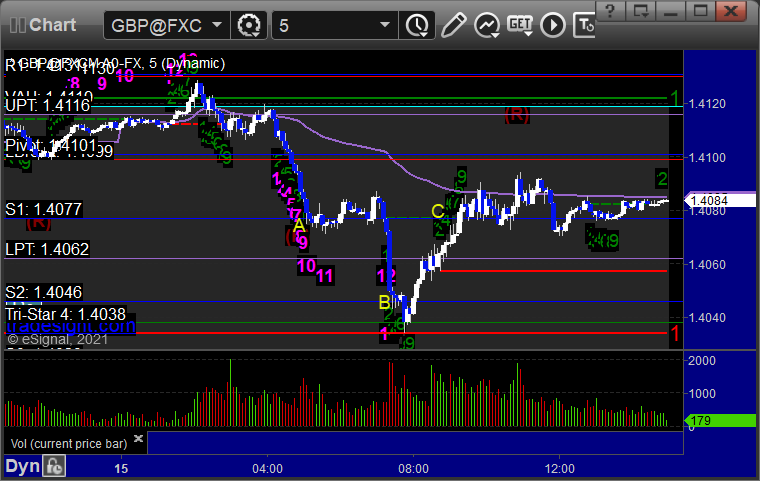The width and height of the screenshot is (760, 481).
Task: Click the UPT: 1.4116 label
Action: point(48,105)
